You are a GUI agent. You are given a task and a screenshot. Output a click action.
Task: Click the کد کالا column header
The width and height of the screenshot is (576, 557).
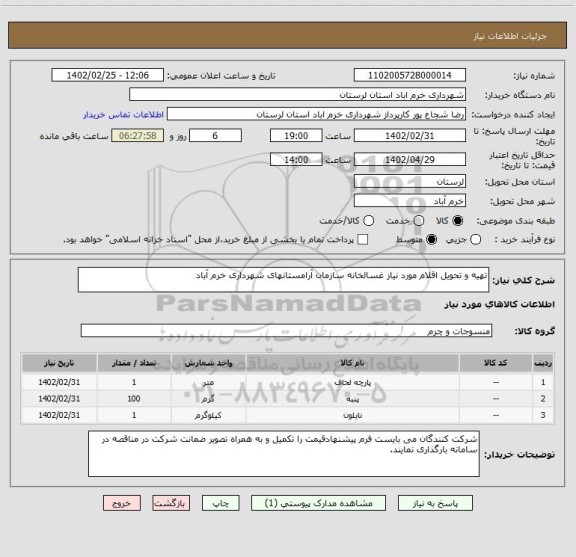496,363
